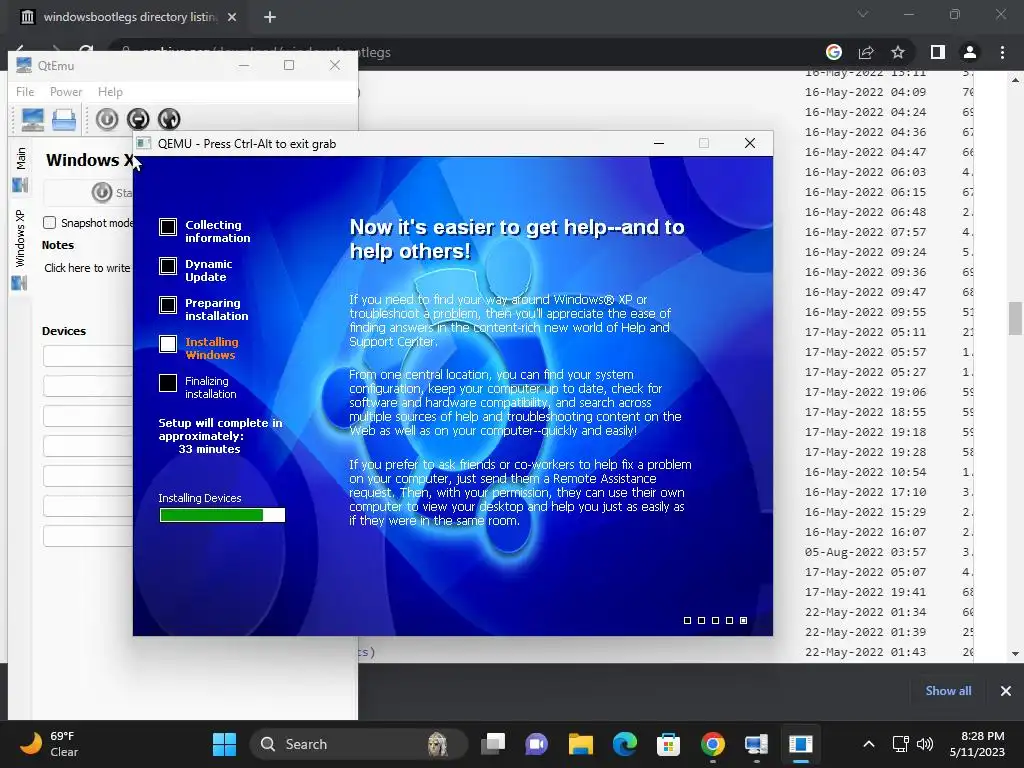Click the Installing Devices progress bar
Viewport: 1024px width, 768px height.
pyautogui.click(x=222, y=515)
